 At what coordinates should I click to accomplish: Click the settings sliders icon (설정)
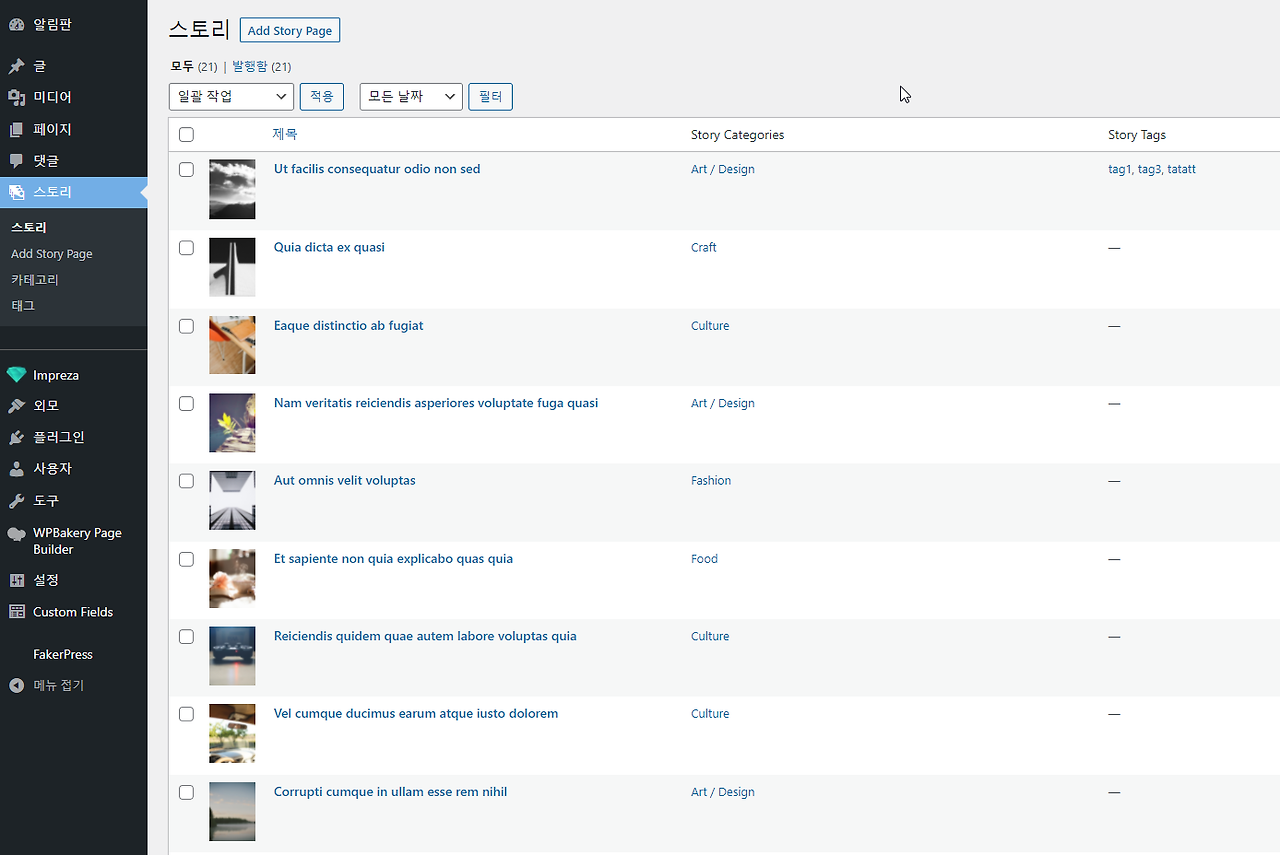click(16, 580)
